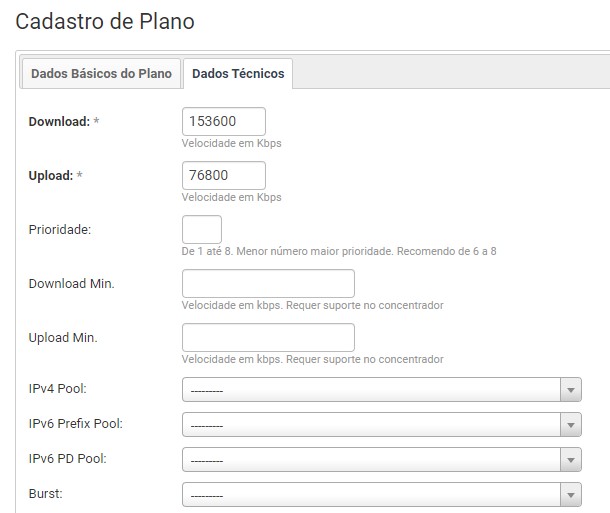Click the "Upload Min." text label
The image size is (610, 513).
[x=63, y=338]
